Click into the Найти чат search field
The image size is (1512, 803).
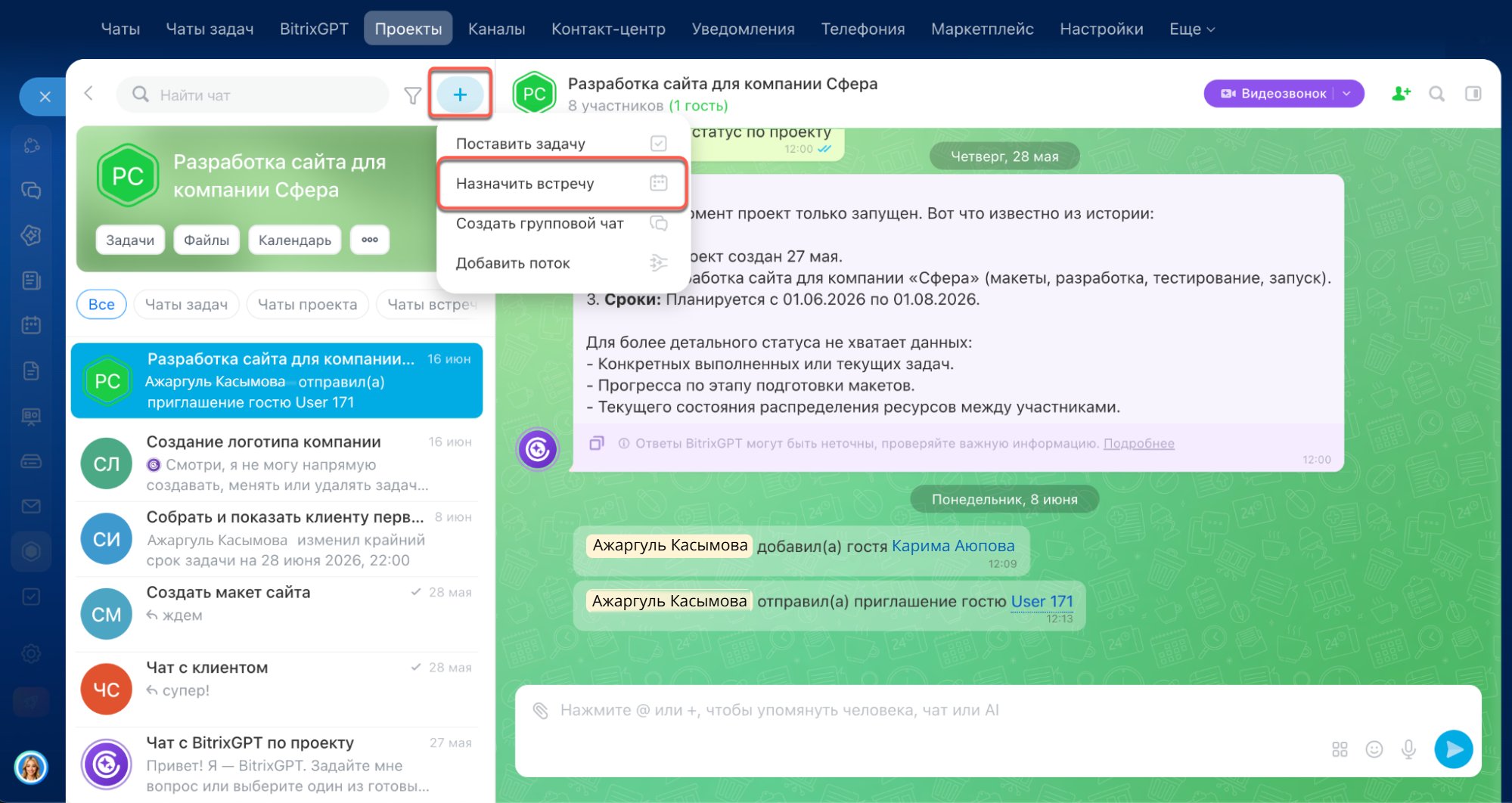[x=253, y=95]
